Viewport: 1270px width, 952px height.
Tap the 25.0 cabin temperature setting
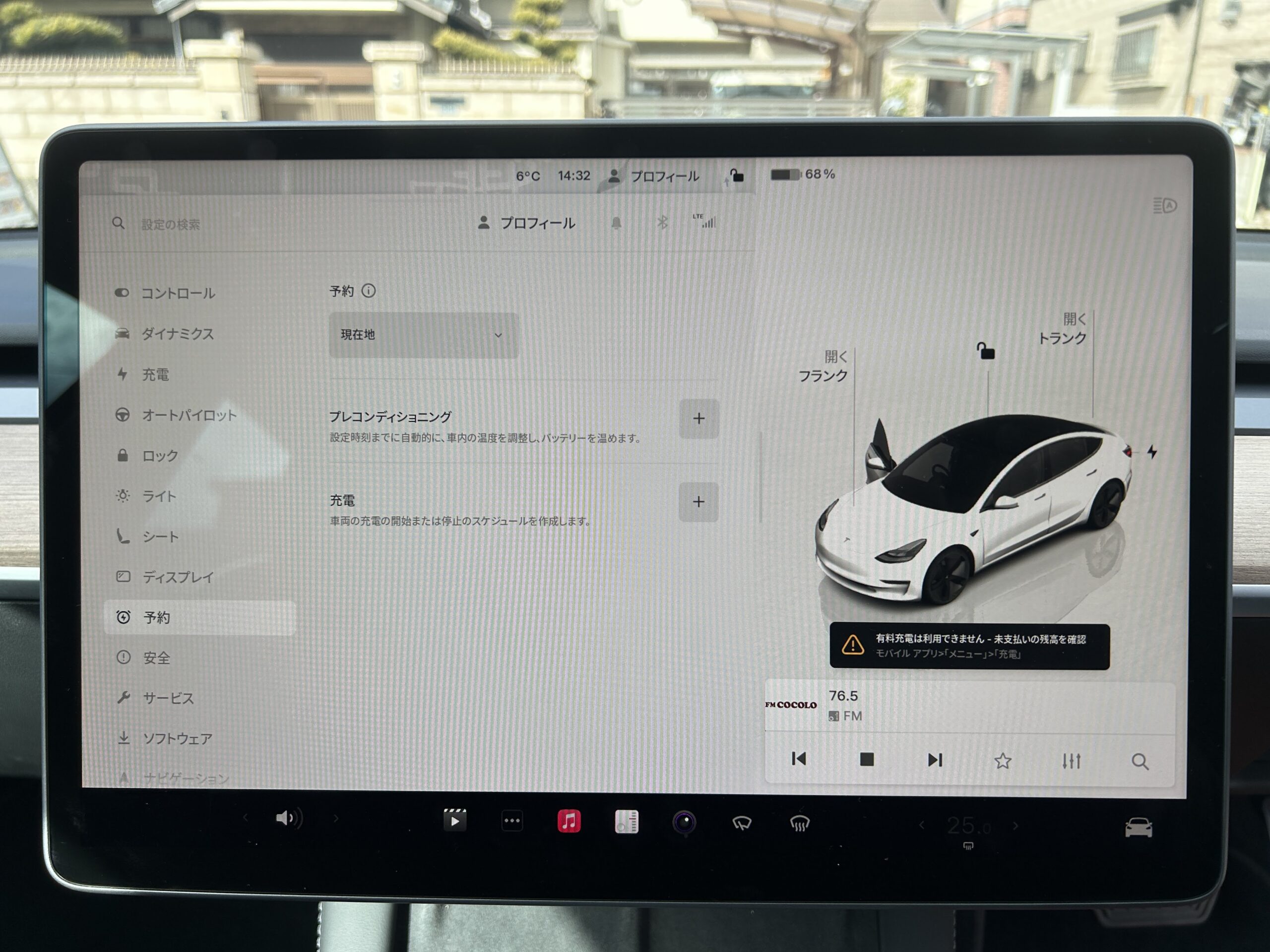point(968,827)
